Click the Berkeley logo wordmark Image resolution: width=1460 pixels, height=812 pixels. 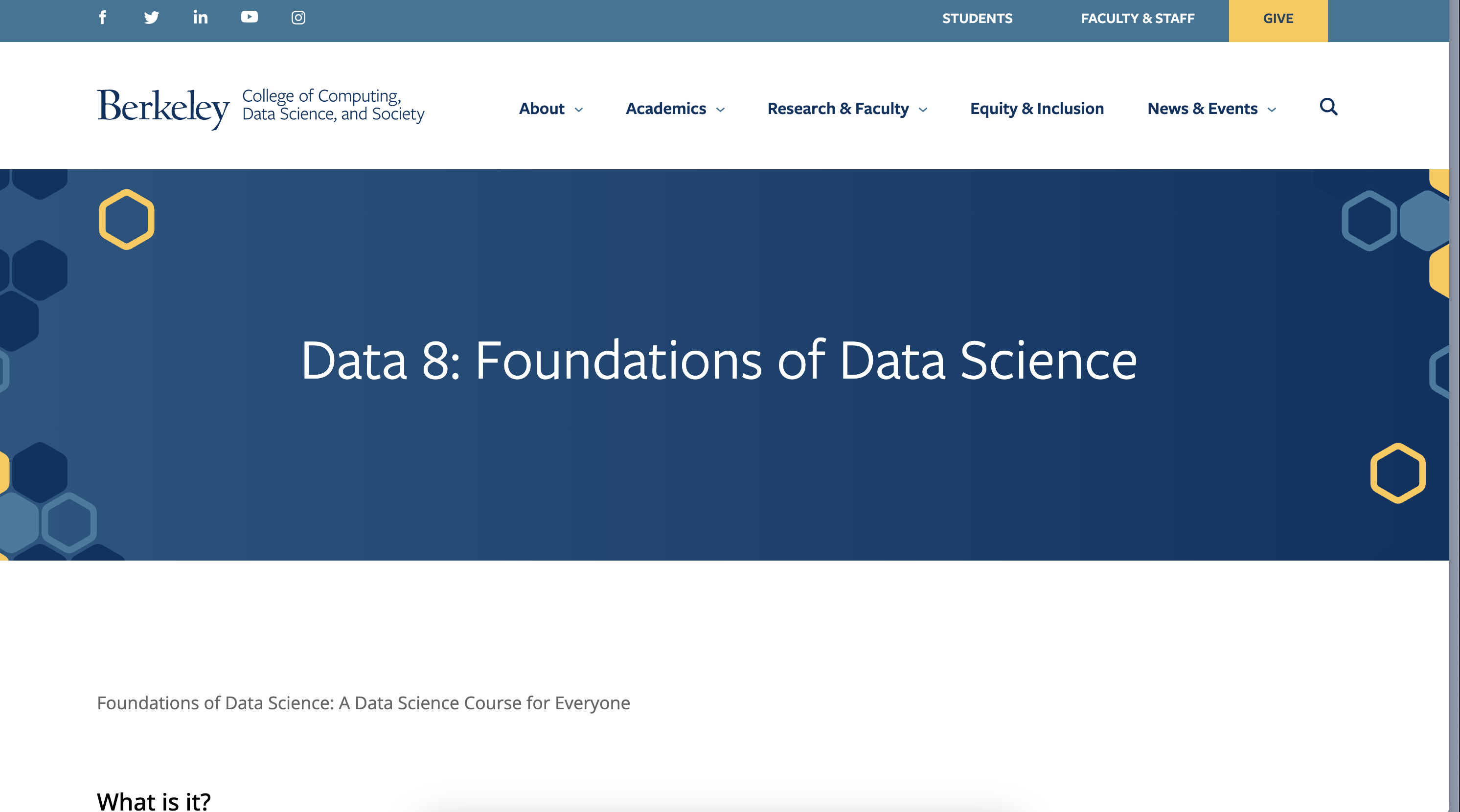[x=163, y=108]
